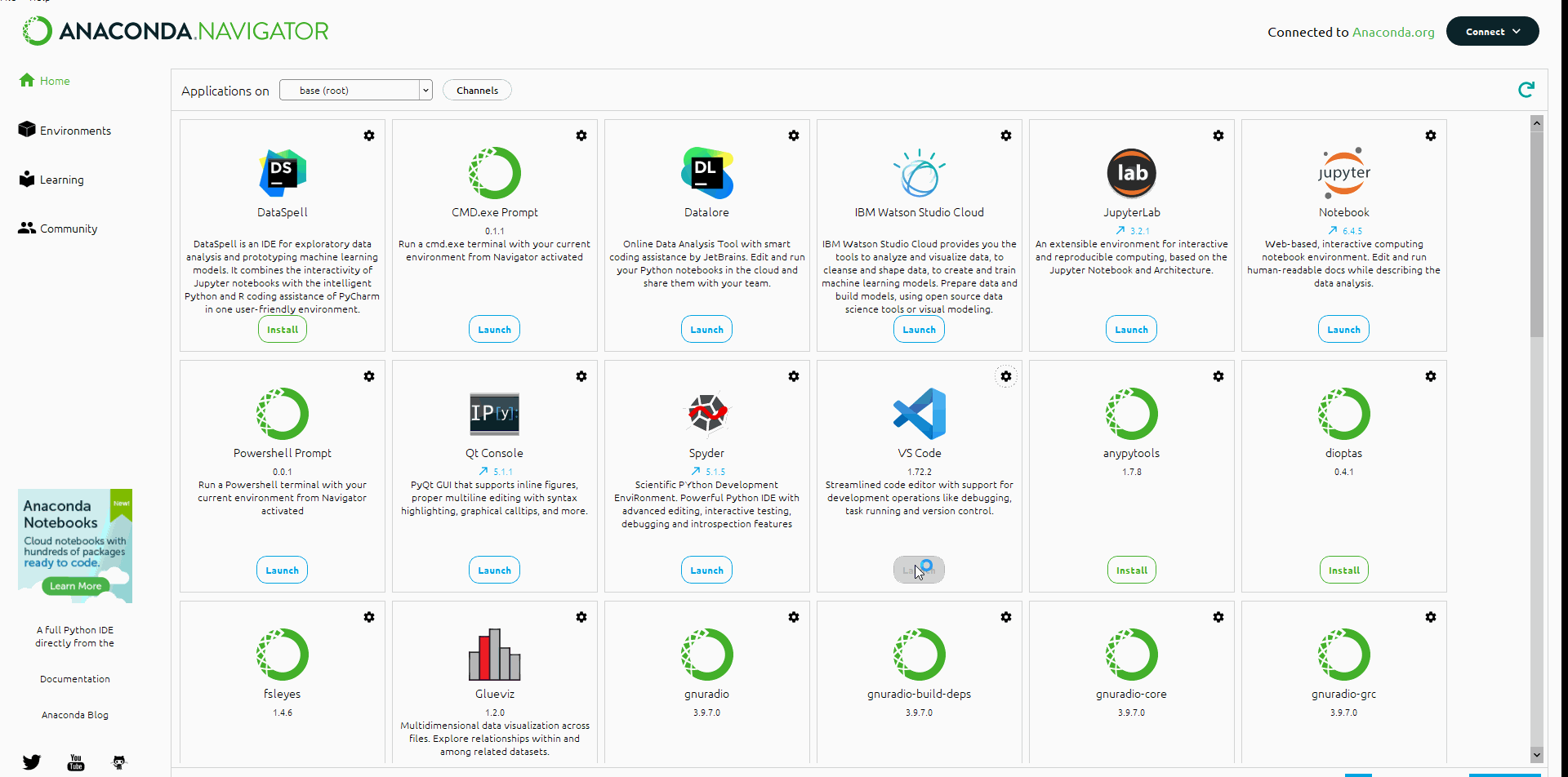Screen dimensions: 1568x777
Task: Launch Spyder
Action: [707, 570]
